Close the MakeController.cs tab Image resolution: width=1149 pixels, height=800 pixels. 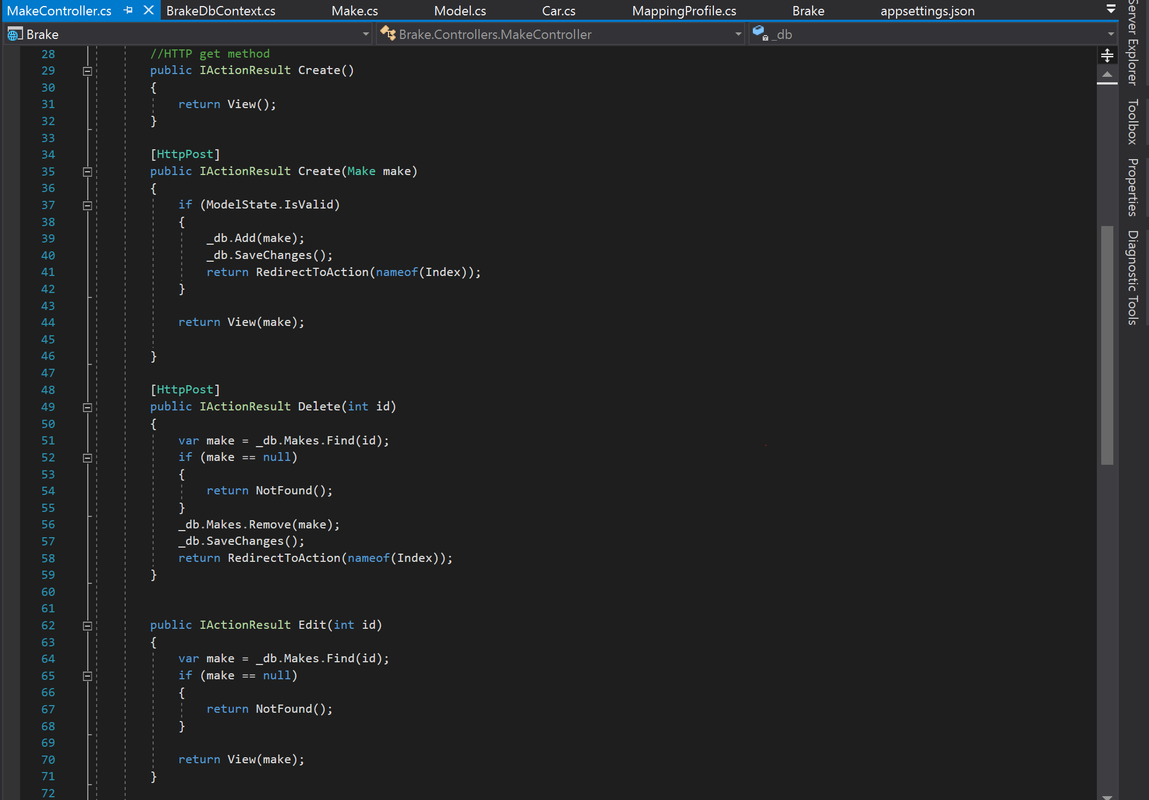[148, 10]
